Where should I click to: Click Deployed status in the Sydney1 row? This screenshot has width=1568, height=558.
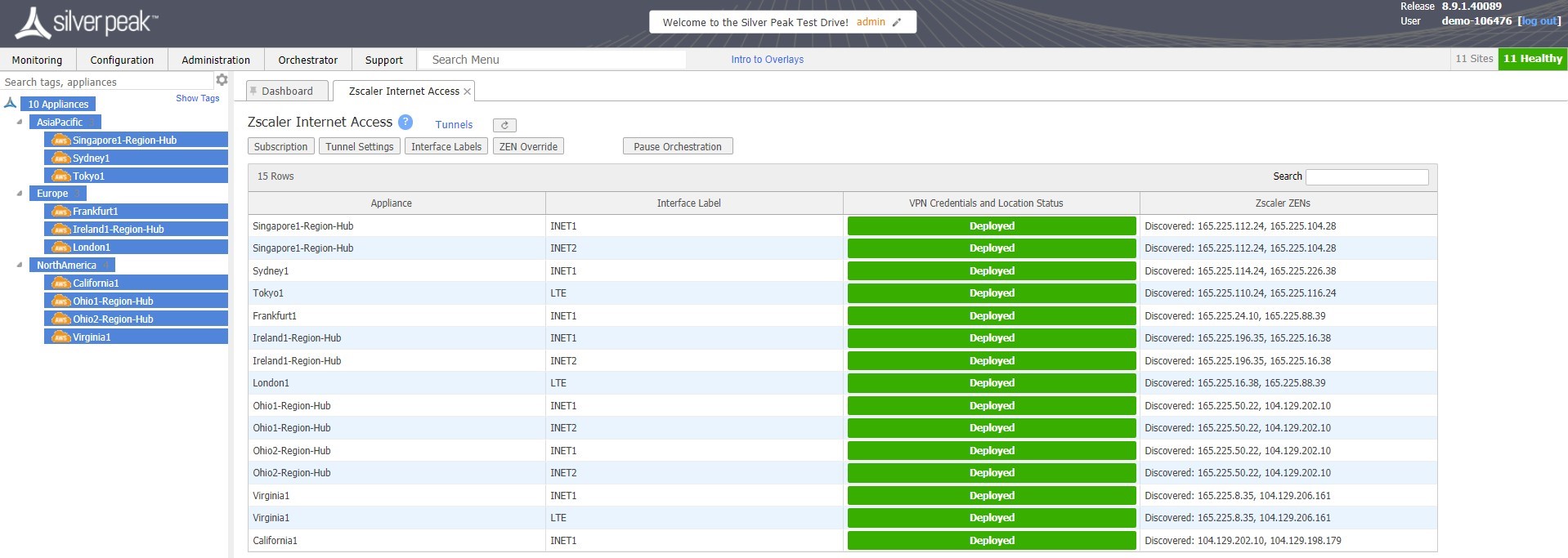click(992, 271)
